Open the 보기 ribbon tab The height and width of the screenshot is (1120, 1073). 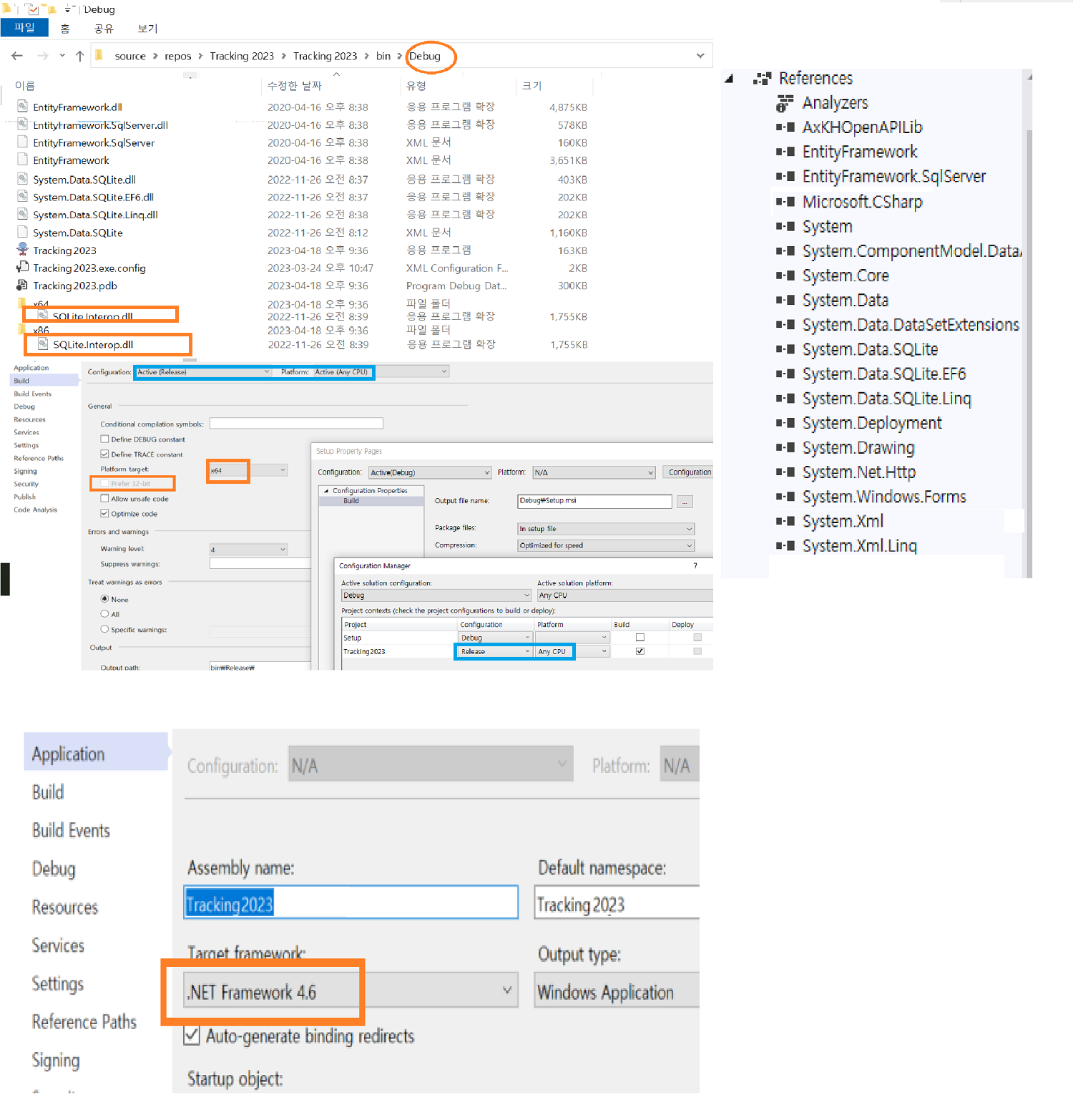(x=147, y=29)
